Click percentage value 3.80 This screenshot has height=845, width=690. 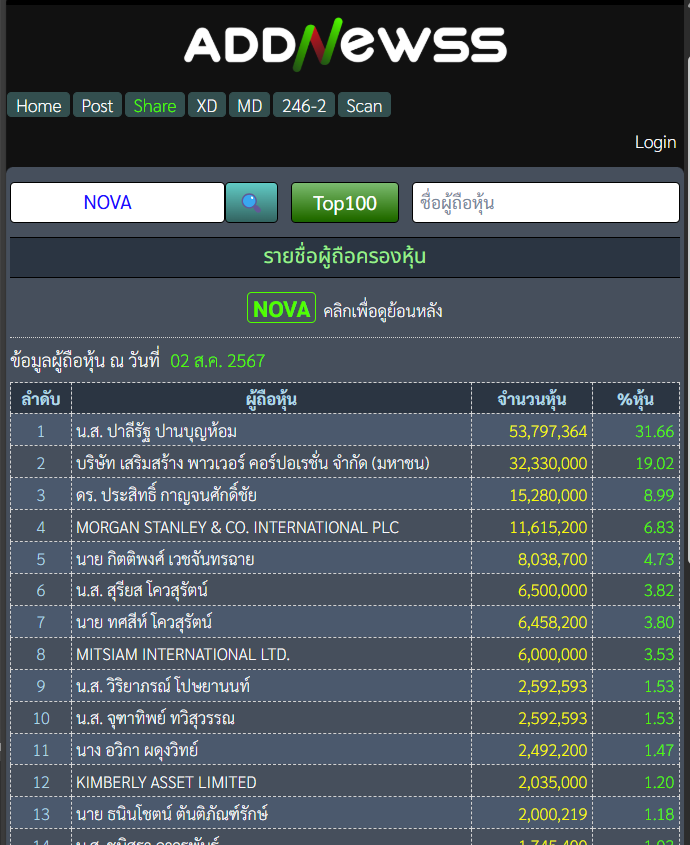click(659, 622)
